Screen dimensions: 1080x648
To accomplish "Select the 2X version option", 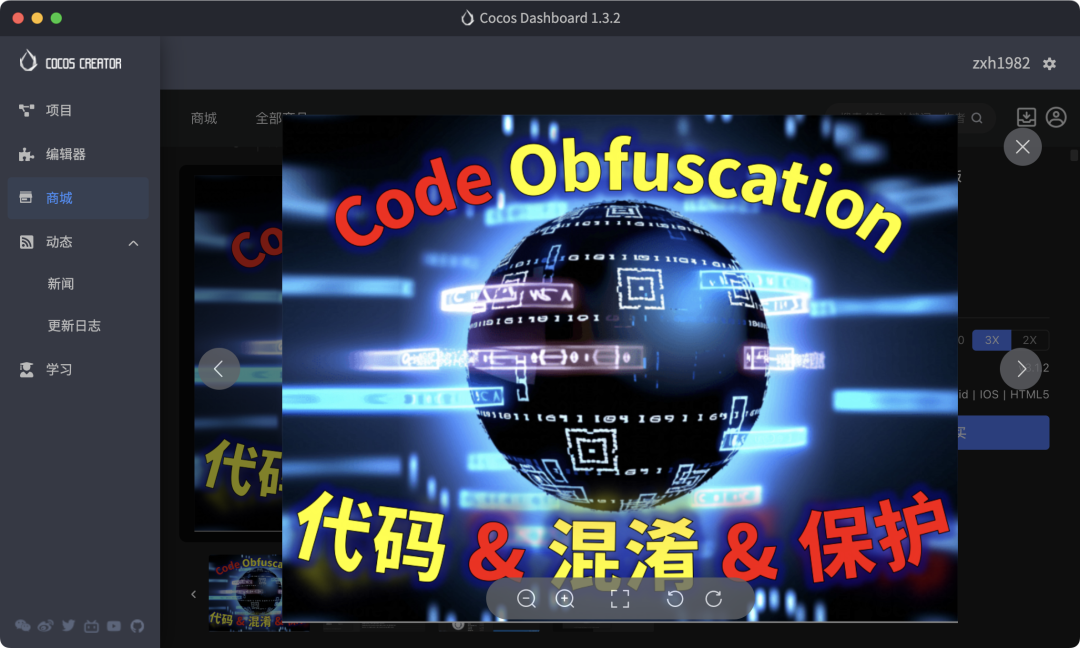I will tap(1030, 339).
